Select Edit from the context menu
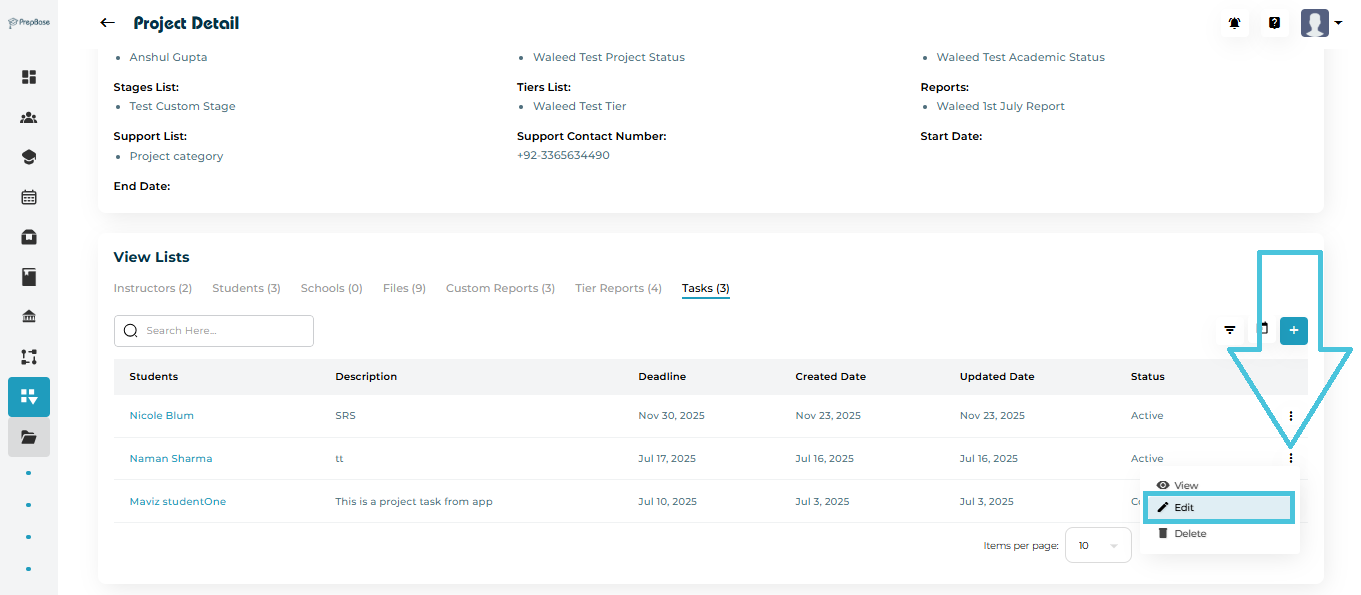Screen dimensions: 1361x595 [1218, 508]
